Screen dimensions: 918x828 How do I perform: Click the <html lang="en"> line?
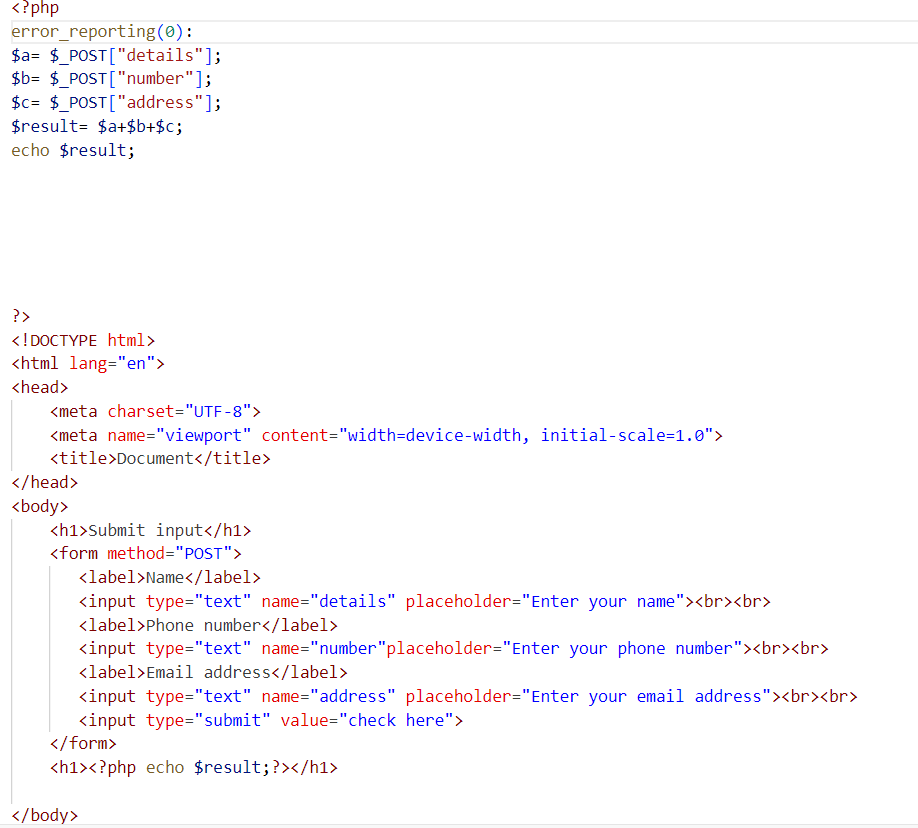tap(88, 364)
